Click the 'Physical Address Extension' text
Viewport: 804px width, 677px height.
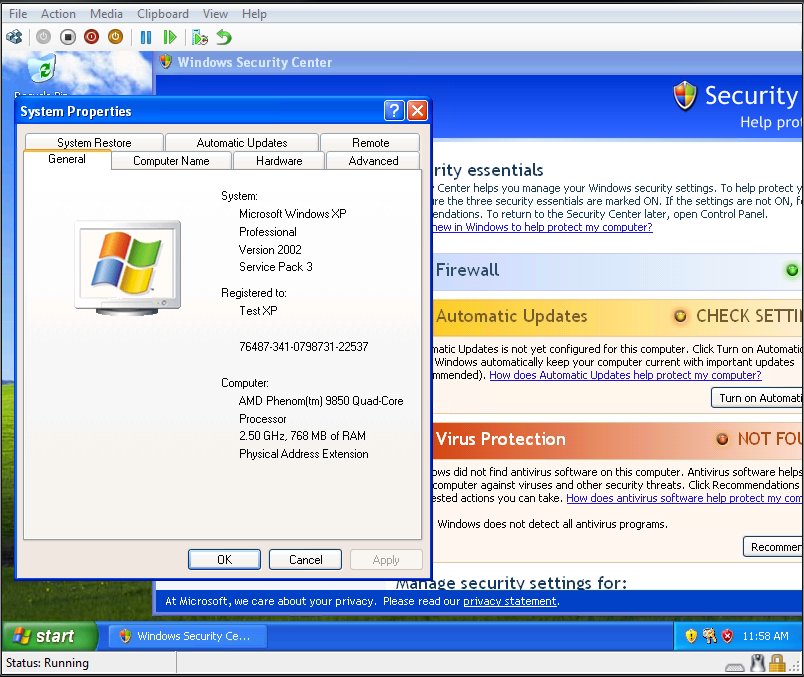tap(304, 454)
